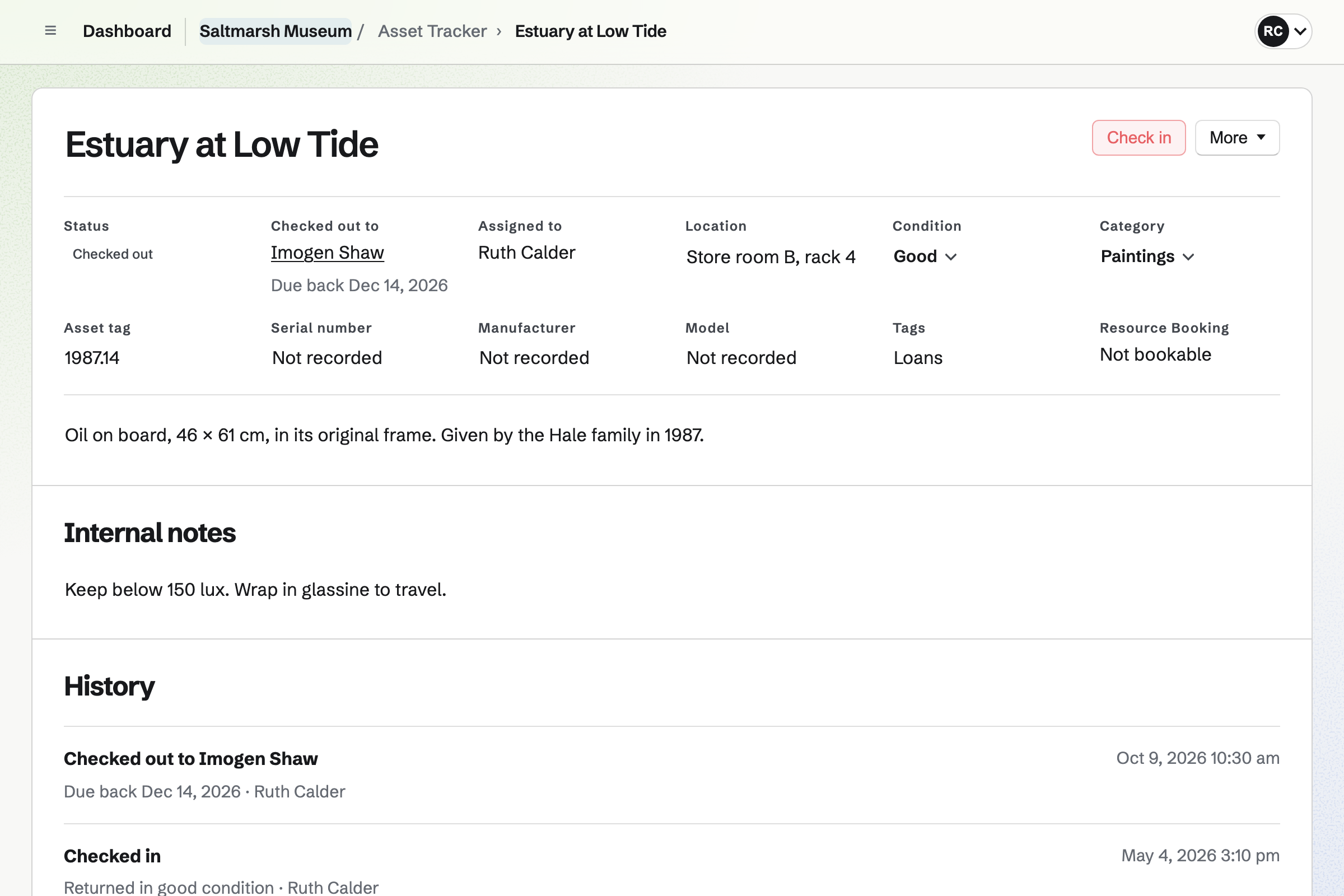Screen dimensions: 1344x896
Task: Change the Condition from Good
Action: click(x=925, y=256)
